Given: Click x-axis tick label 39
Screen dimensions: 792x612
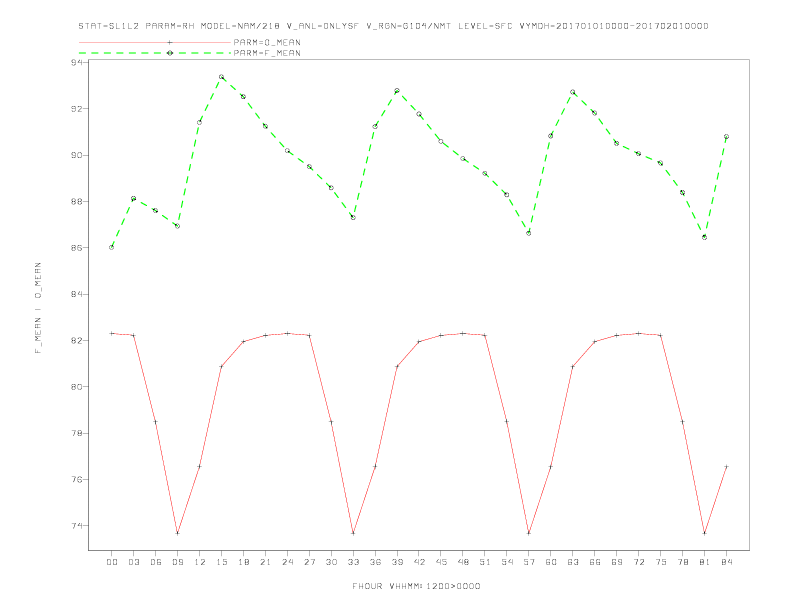Looking at the screenshot, I should click(x=398, y=562).
